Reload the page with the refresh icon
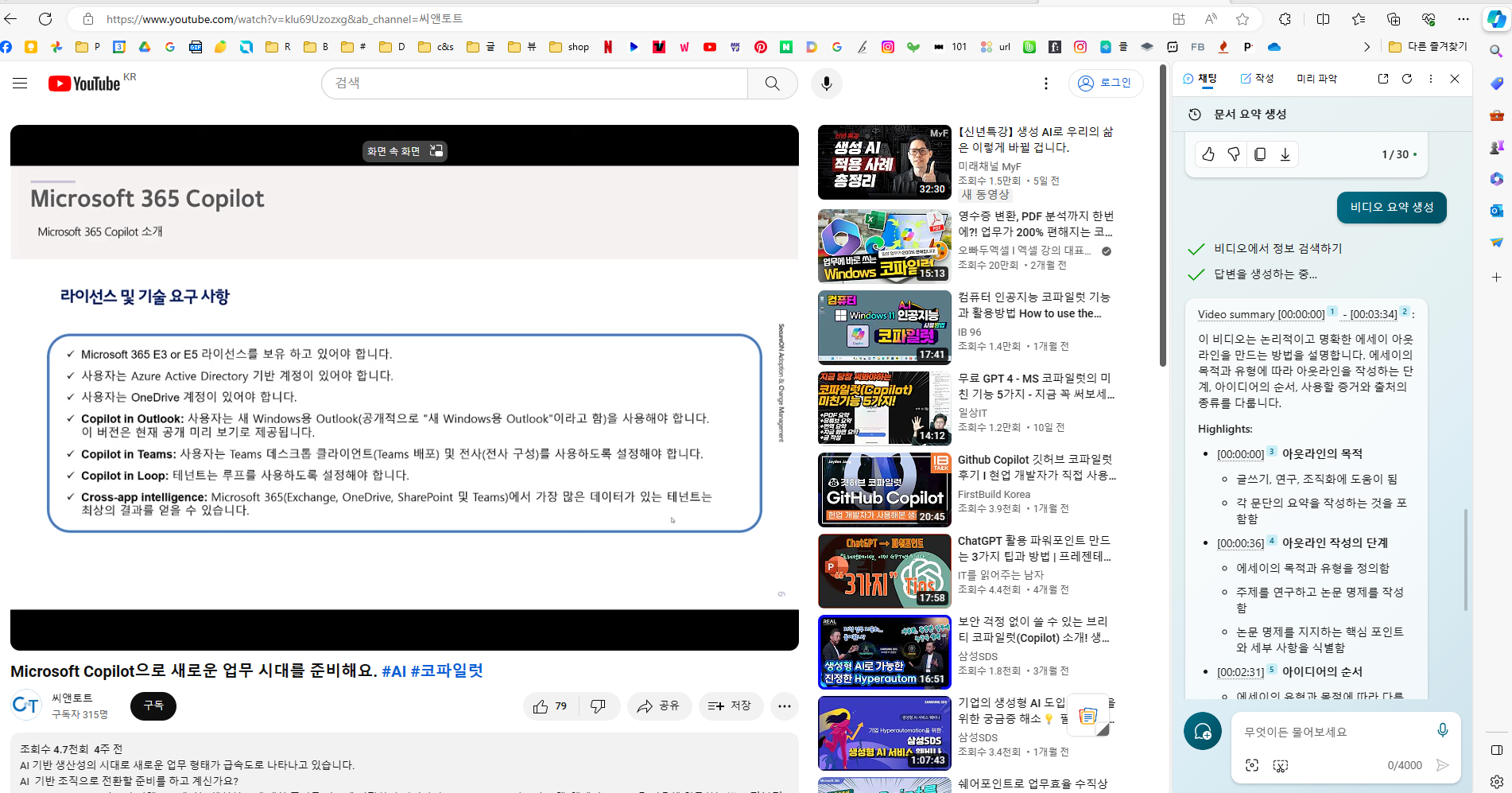 [45, 18]
